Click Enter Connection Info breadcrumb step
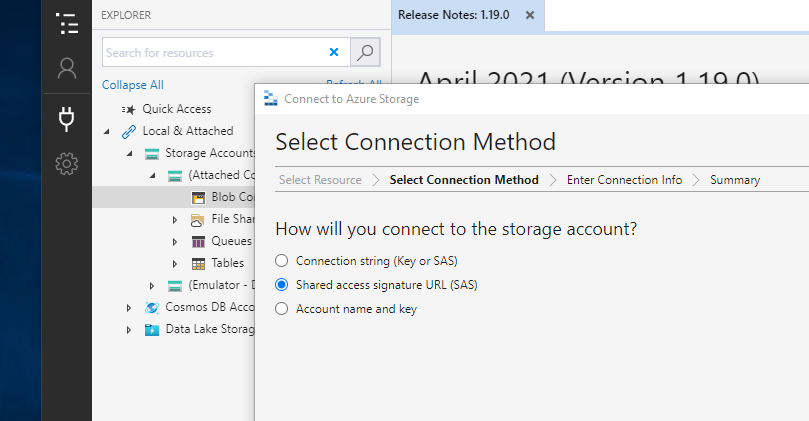 click(x=624, y=180)
